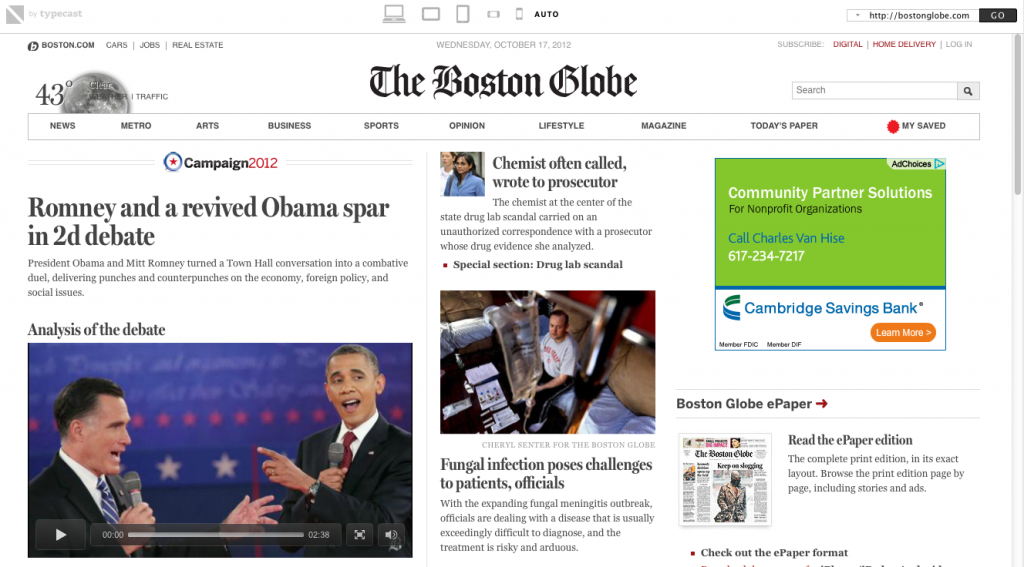
Task: Click the DIGITAL subscribe link
Action: click(x=848, y=44)
